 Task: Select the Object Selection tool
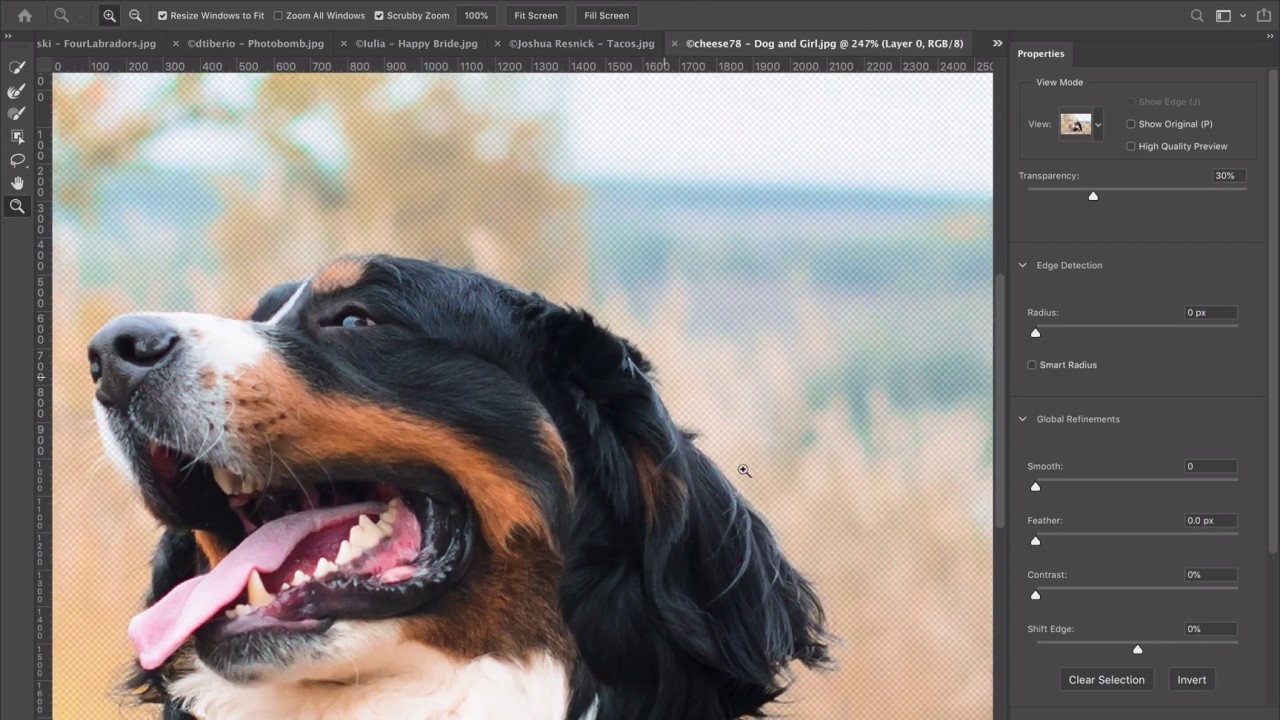pyautogui.click(x=17, y=136)
